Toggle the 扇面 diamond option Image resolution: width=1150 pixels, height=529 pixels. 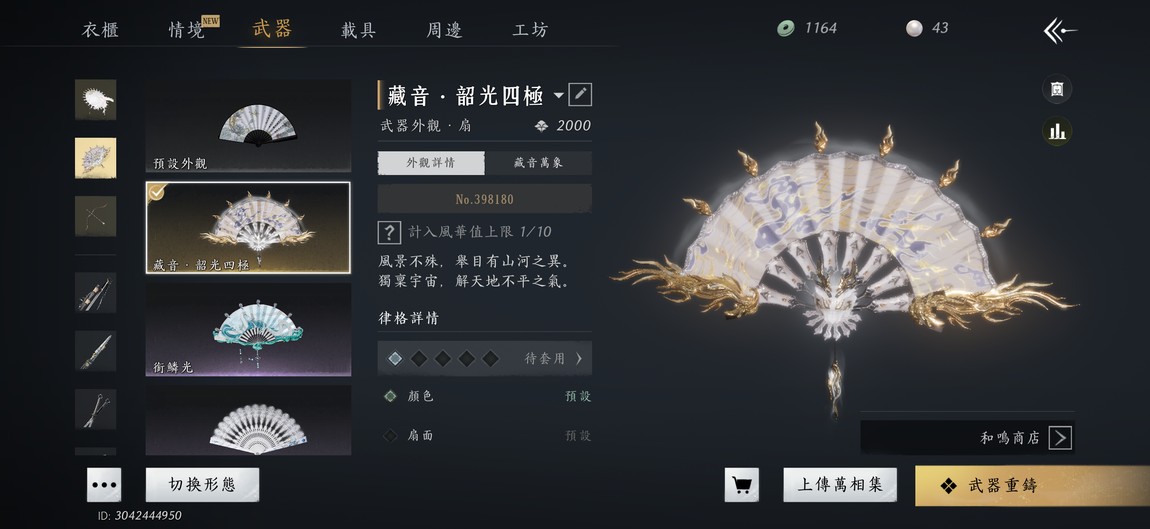(x=391, y=436)
